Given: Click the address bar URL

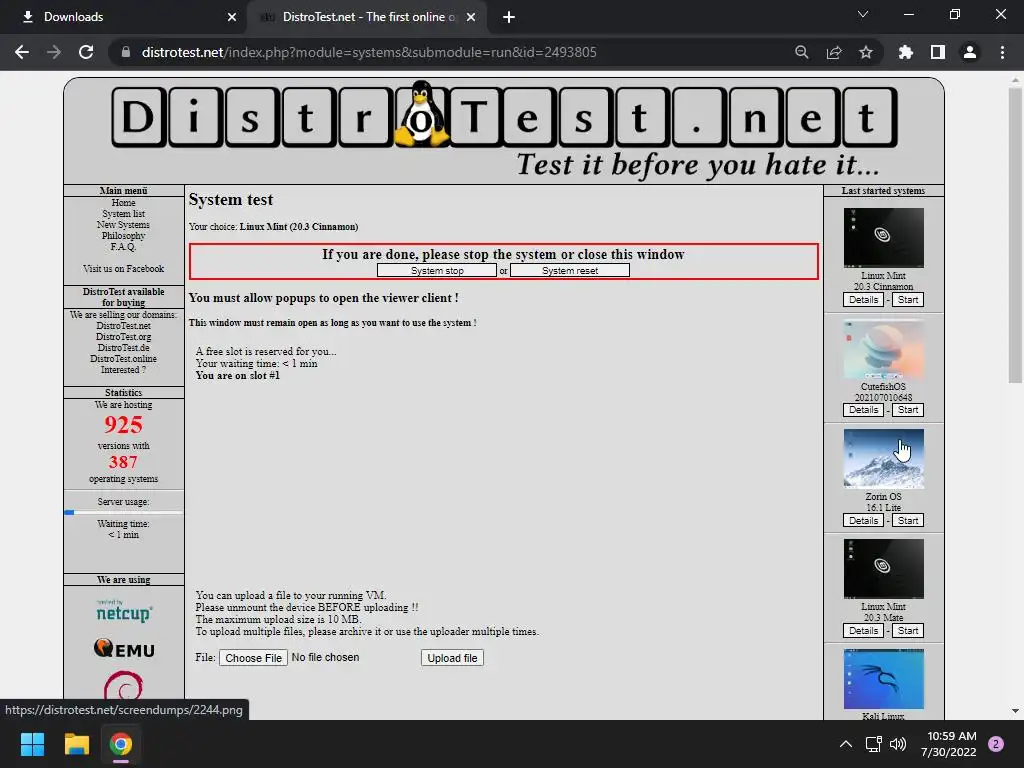Looking at the screenshot, I should (369, 52).
